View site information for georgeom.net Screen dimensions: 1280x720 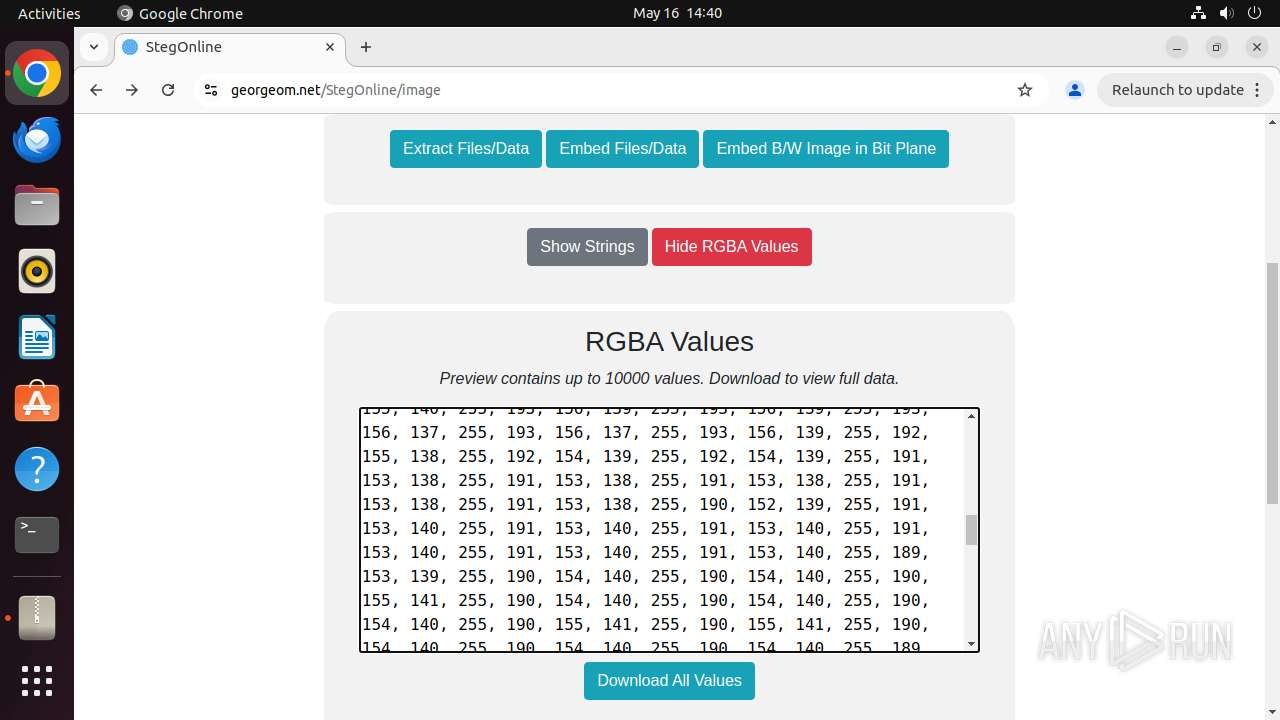click(210, 90)
